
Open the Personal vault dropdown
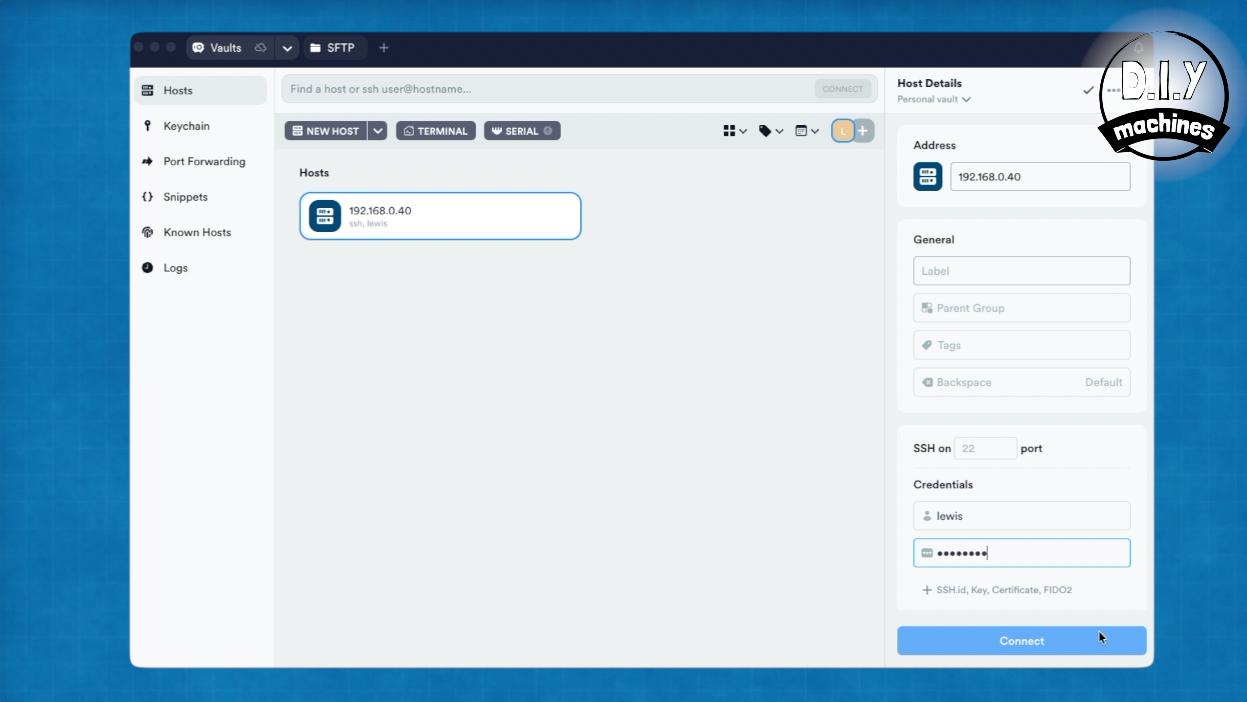934,99
